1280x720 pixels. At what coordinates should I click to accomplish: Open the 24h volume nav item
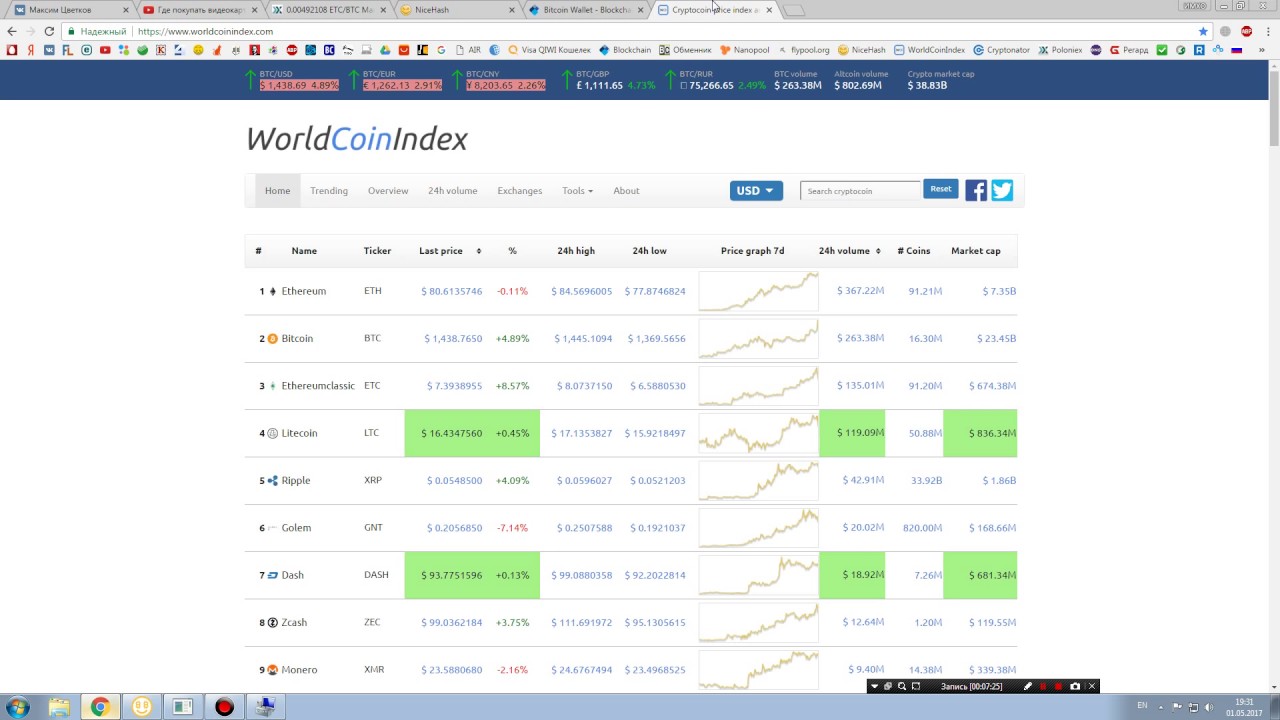coord(453,191)
